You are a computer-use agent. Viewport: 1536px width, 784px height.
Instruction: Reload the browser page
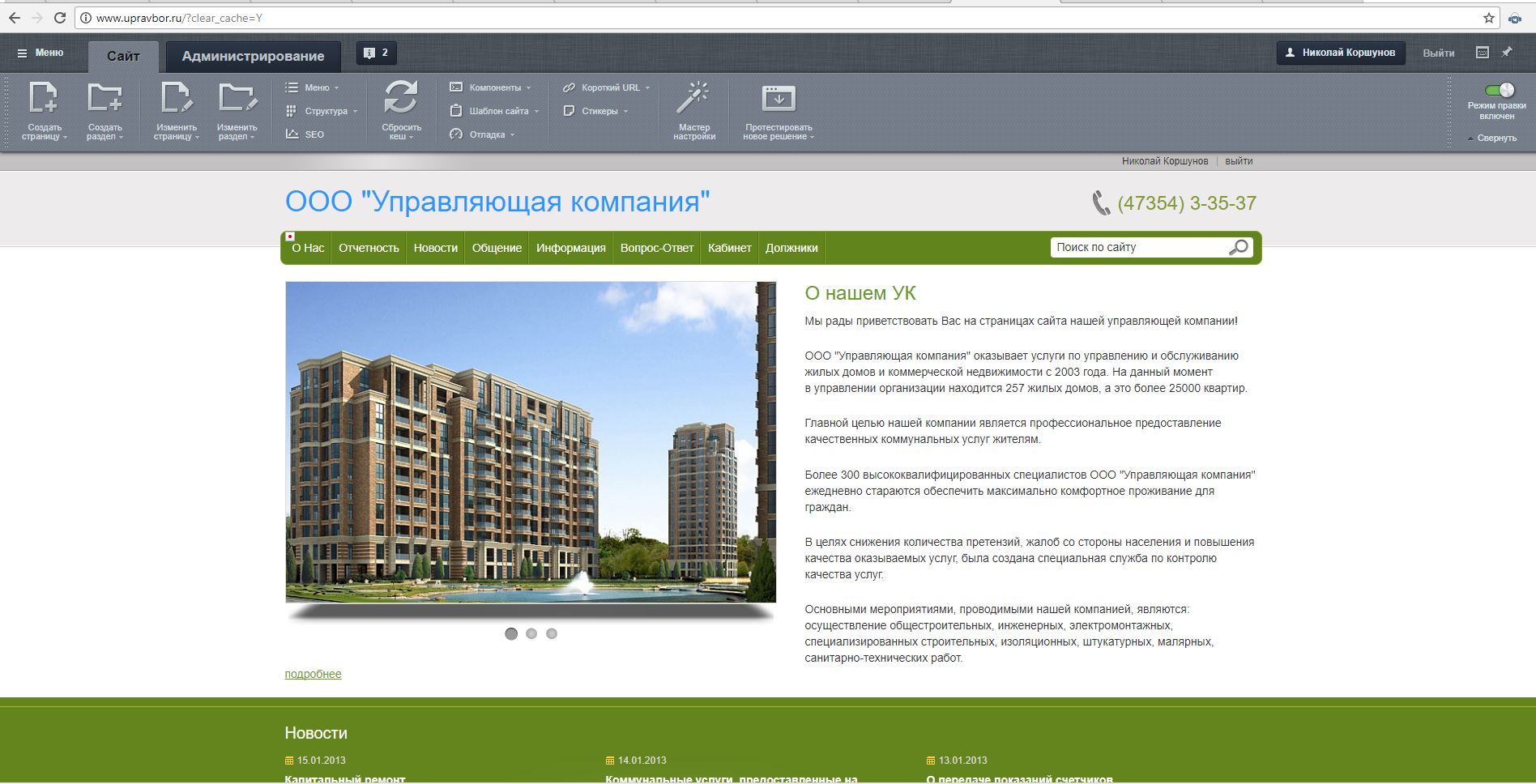60,18
